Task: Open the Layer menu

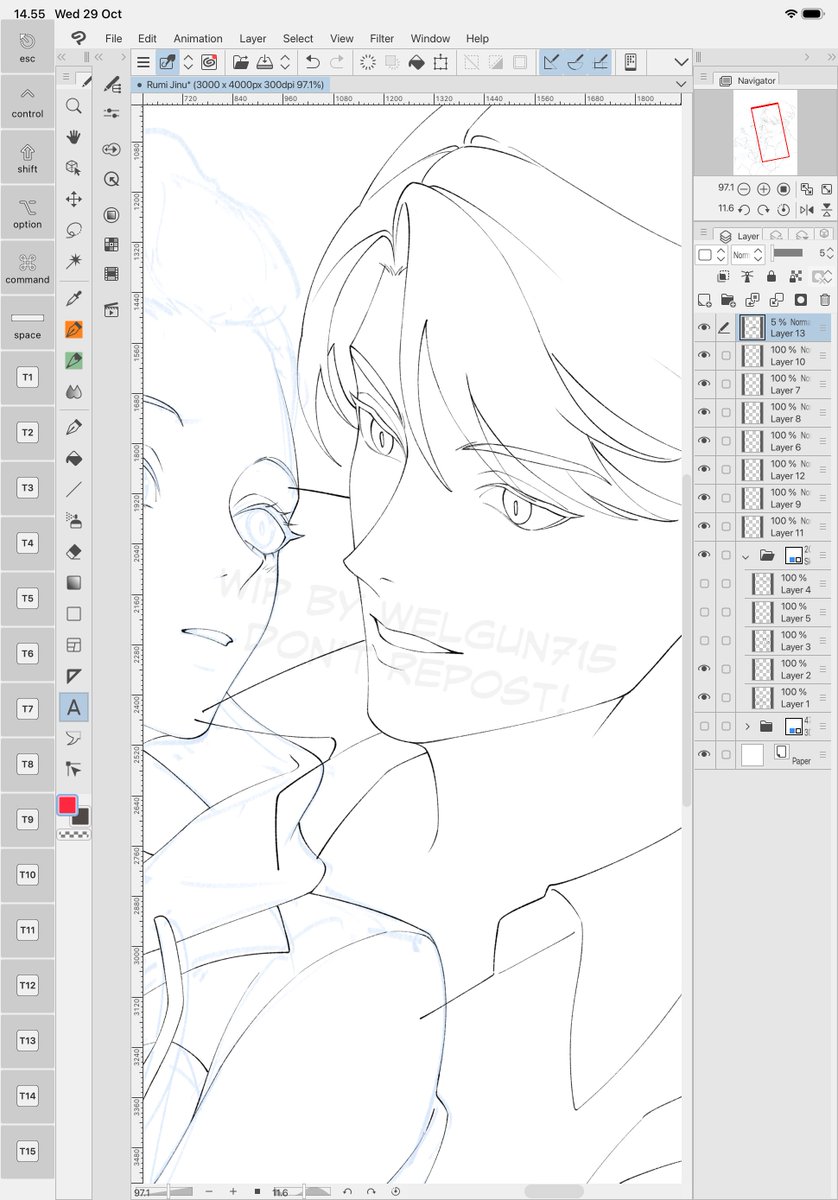Action: click(253, 38)
